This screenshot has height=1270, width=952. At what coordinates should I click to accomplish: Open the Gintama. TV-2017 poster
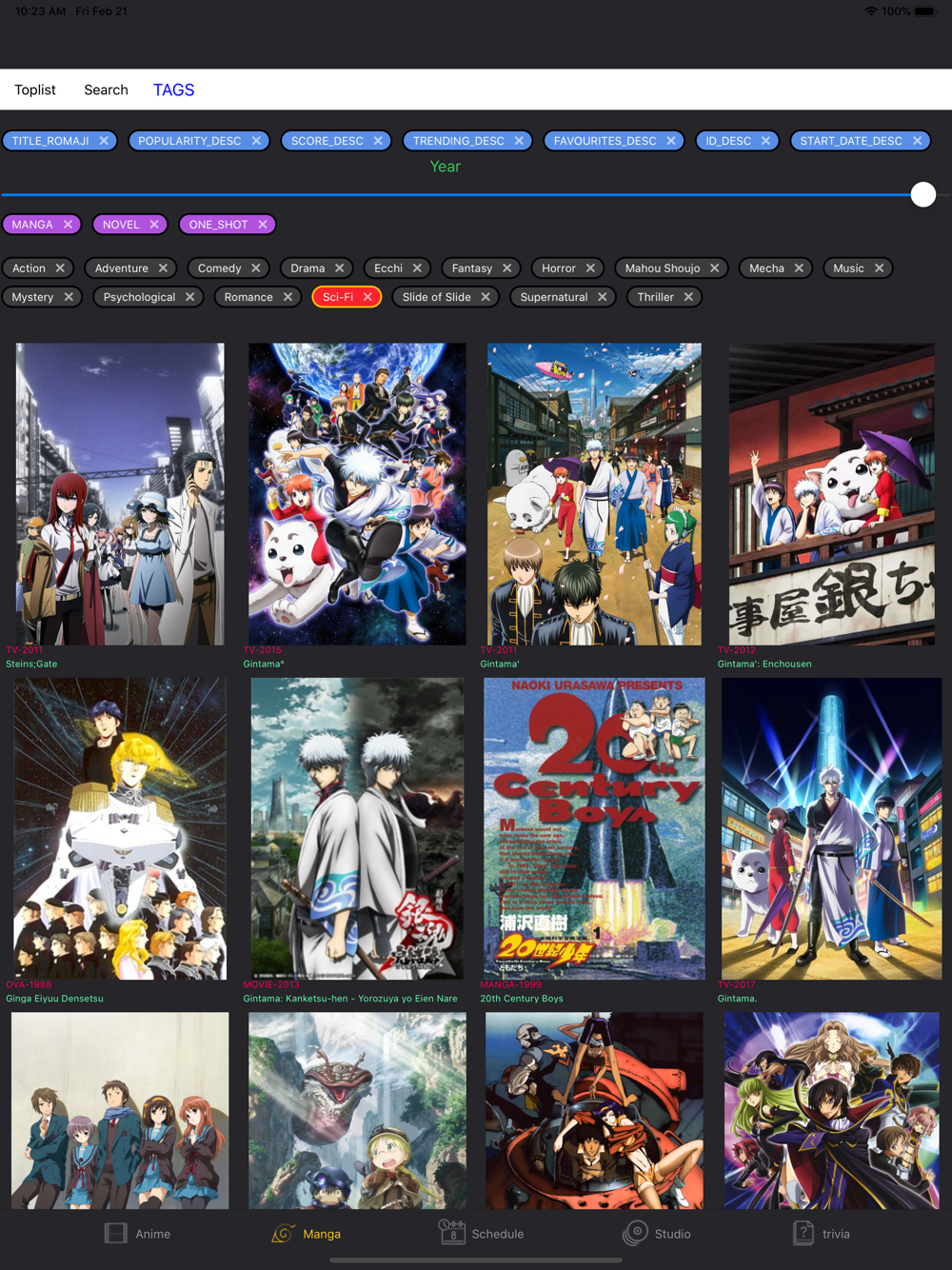831,828
